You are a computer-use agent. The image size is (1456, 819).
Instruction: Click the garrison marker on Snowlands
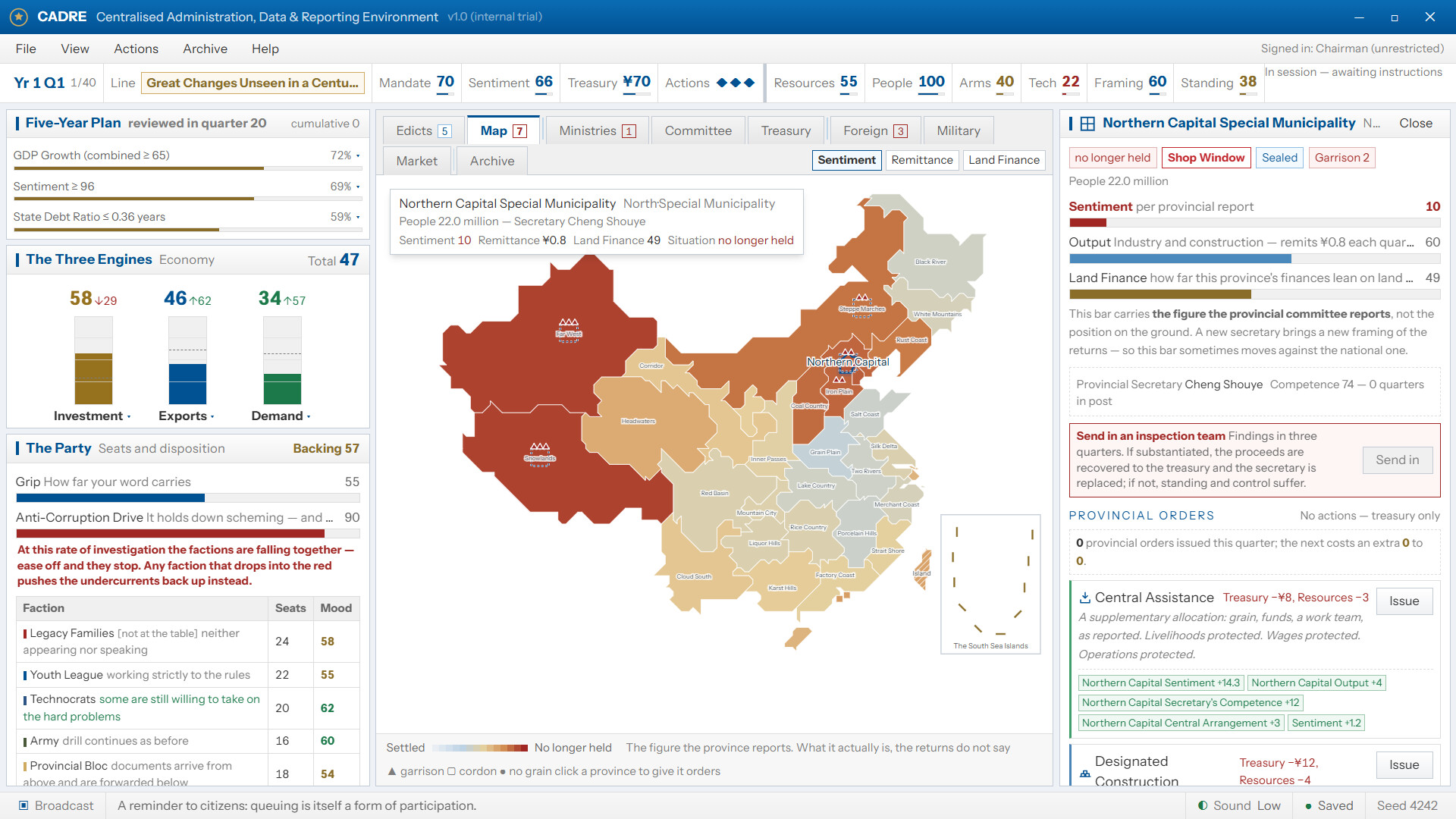540,447
